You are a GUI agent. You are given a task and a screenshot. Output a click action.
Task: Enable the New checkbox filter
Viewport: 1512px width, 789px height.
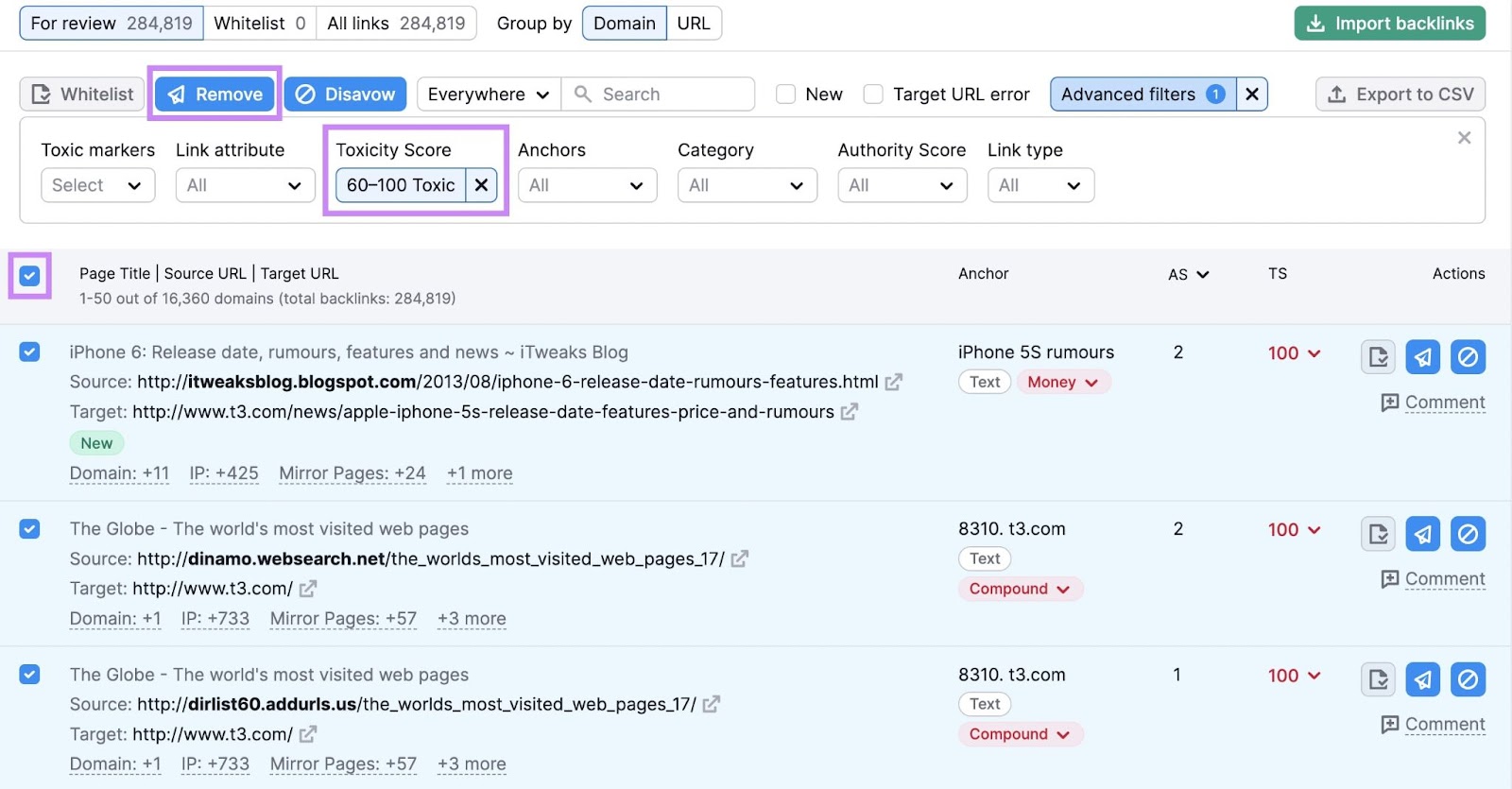785,94
